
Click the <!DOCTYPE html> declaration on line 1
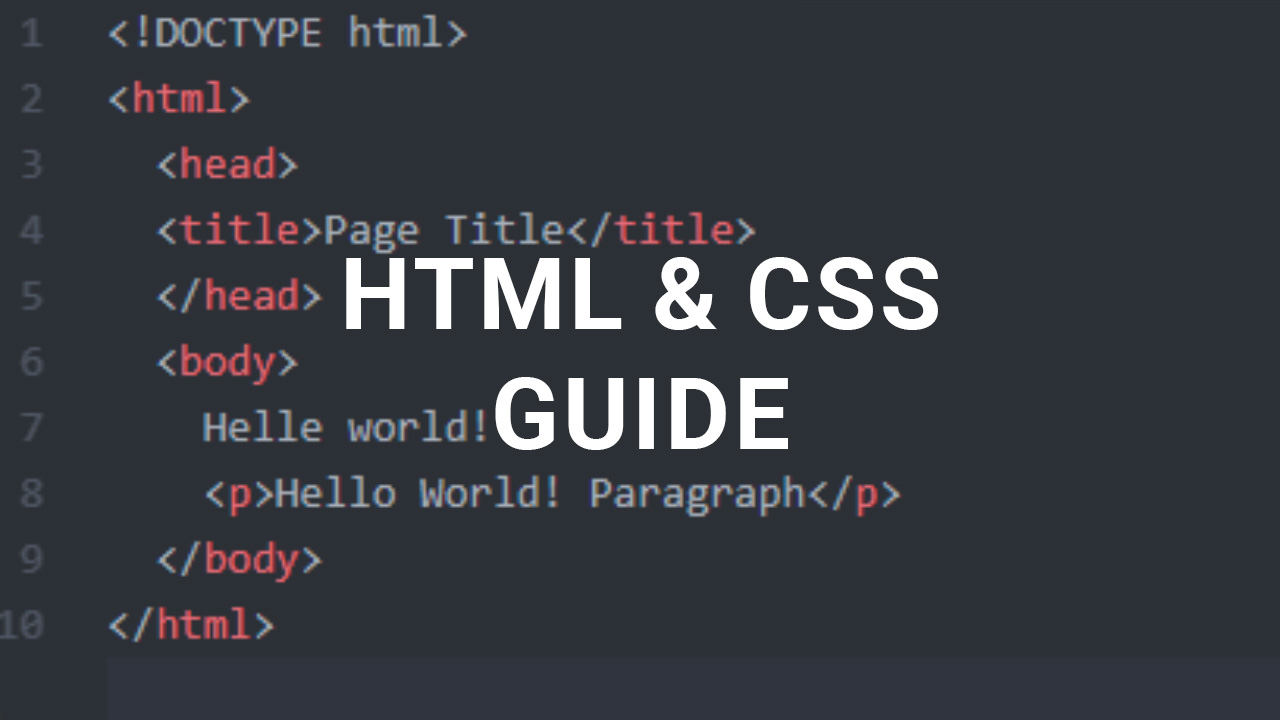coord(287,33)
